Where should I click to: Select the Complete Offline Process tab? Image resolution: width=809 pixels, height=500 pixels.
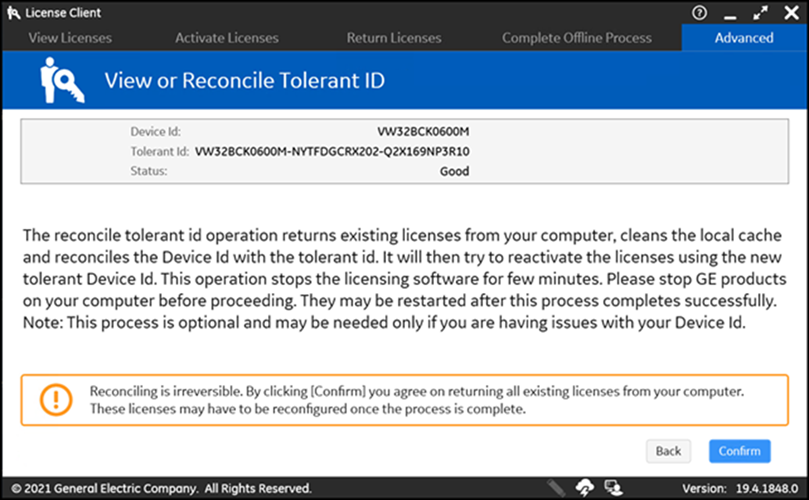pyautogui.click(x=577, y=38)
